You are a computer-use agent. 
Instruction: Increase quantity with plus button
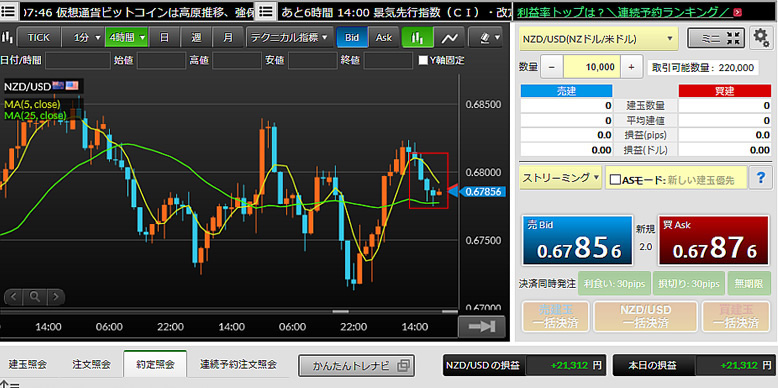[x=631, y=67]
